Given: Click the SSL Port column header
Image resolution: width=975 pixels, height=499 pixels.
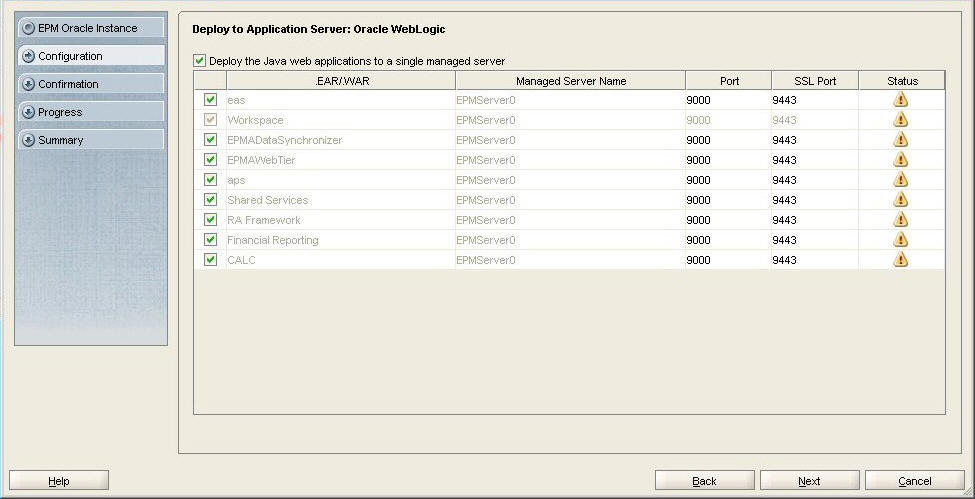Looking at the screenshot, I should [815, 81].
